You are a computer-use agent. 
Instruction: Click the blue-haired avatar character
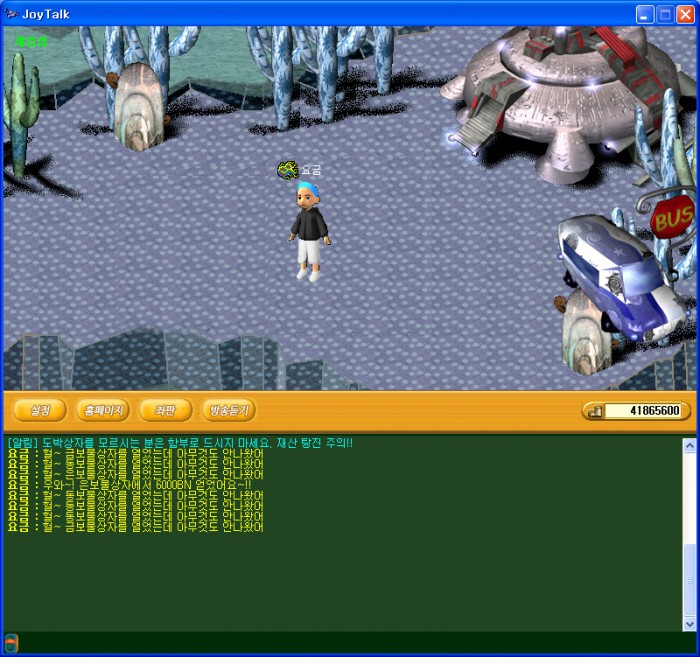pos(308,233)
